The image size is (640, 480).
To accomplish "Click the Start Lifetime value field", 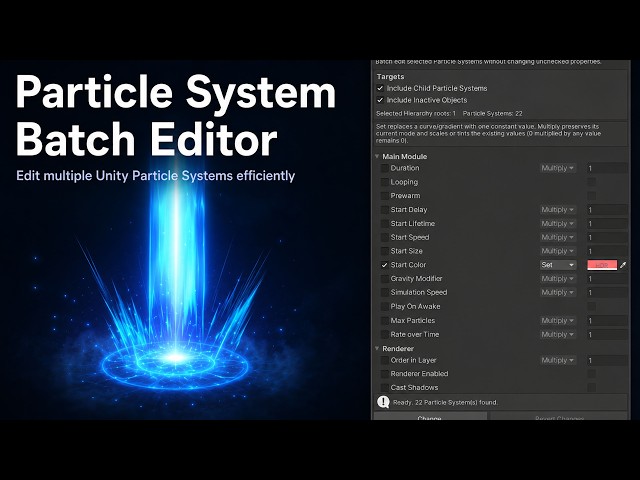I will [607, 224].
